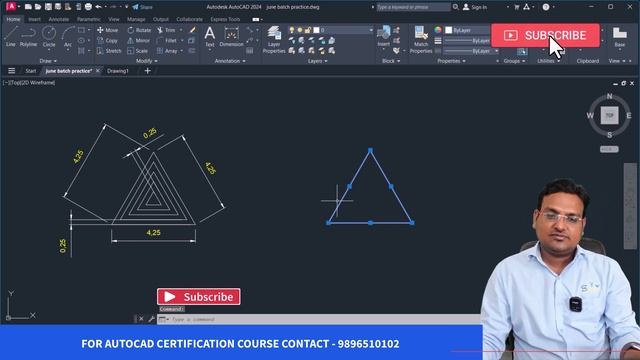The height and width of the screenshot is (360, 640).
Task: Open the Home ribbon tab
Action: click(x=13, y=19)
